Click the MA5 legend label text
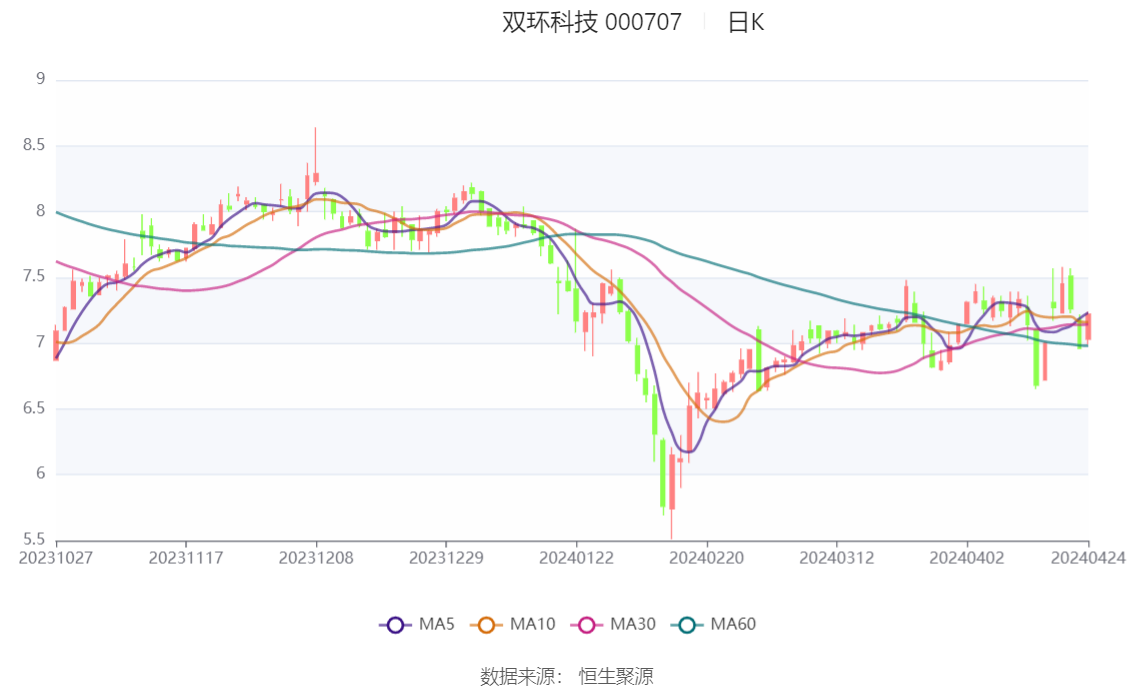 (437, 625)
